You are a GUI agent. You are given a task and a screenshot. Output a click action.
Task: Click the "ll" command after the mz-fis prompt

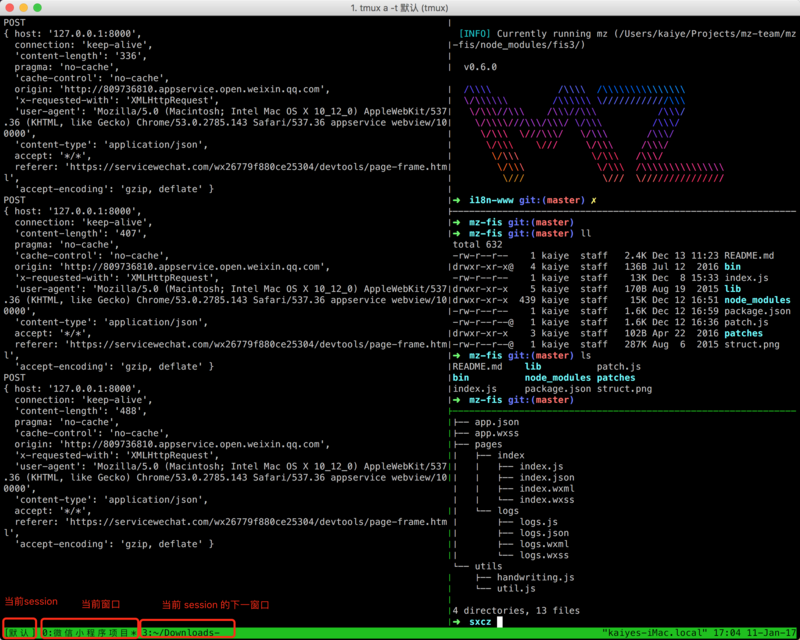point(586,233)
